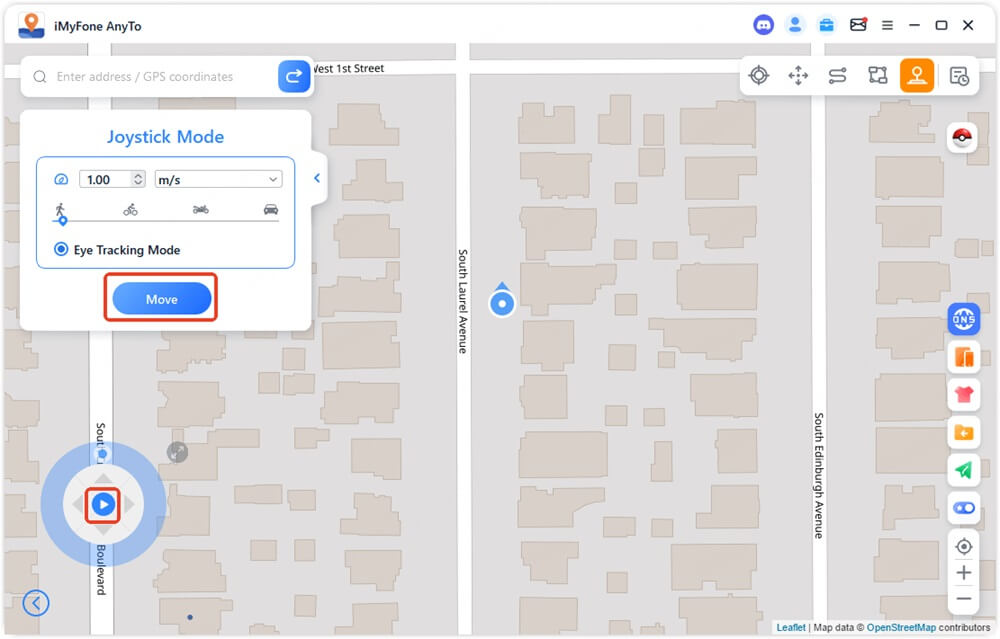
Task: Recenter map on current location
Action: [x=964, y=547]
